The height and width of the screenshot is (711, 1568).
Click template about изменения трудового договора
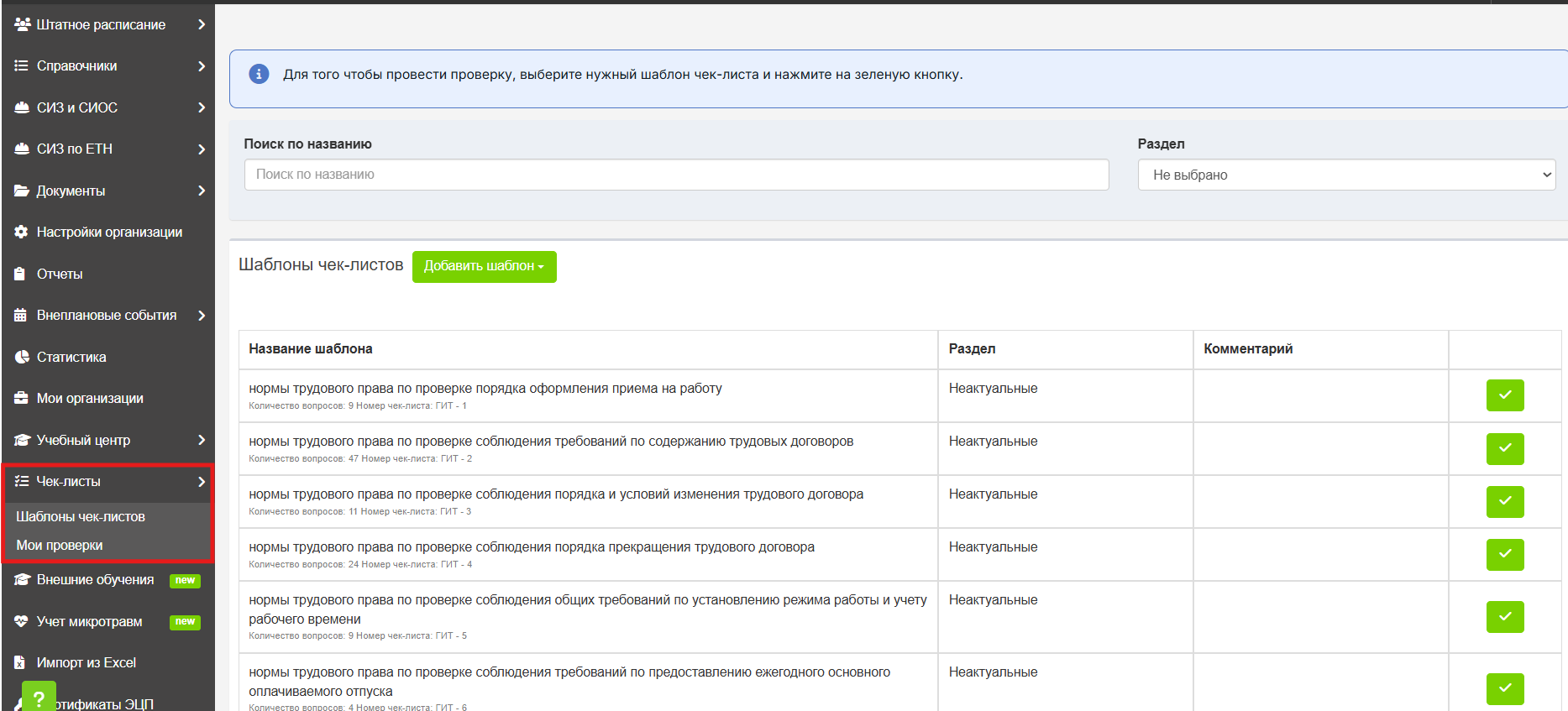556,494
